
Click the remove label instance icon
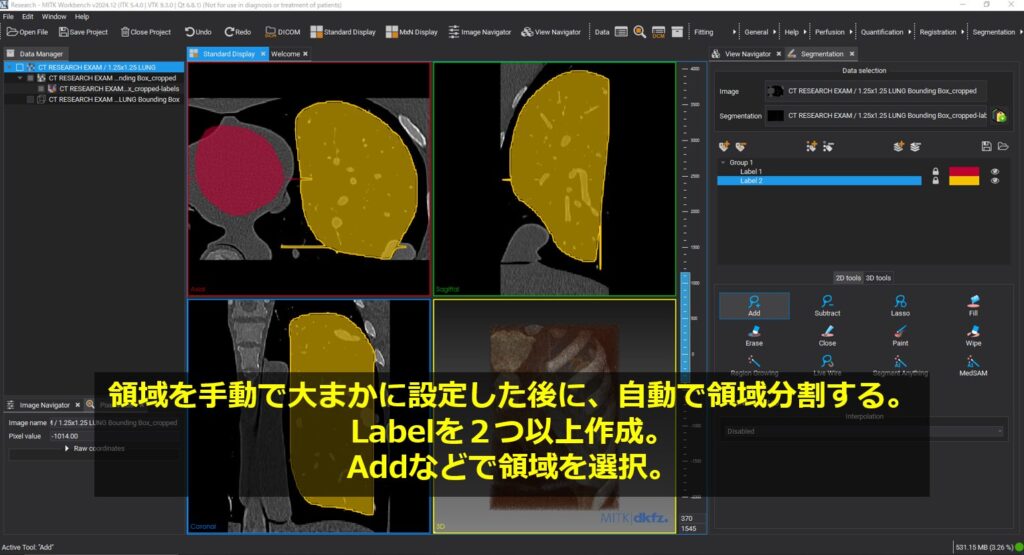click(828, 146)
